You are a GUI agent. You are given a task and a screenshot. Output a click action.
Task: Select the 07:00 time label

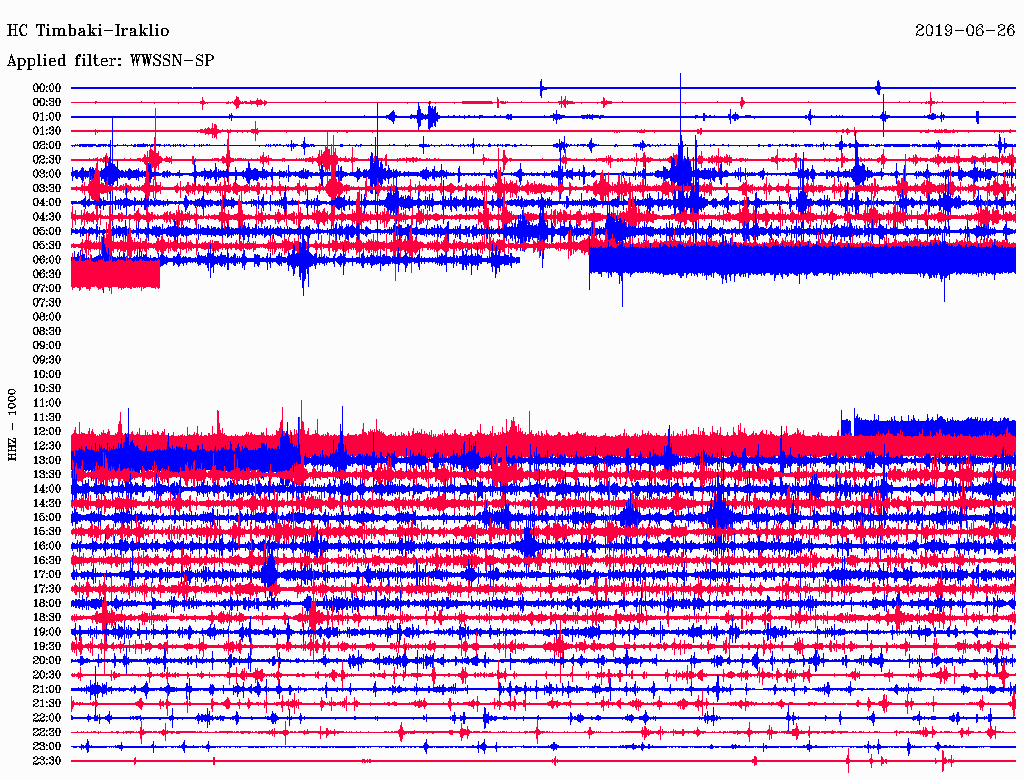tap(47, 288)
